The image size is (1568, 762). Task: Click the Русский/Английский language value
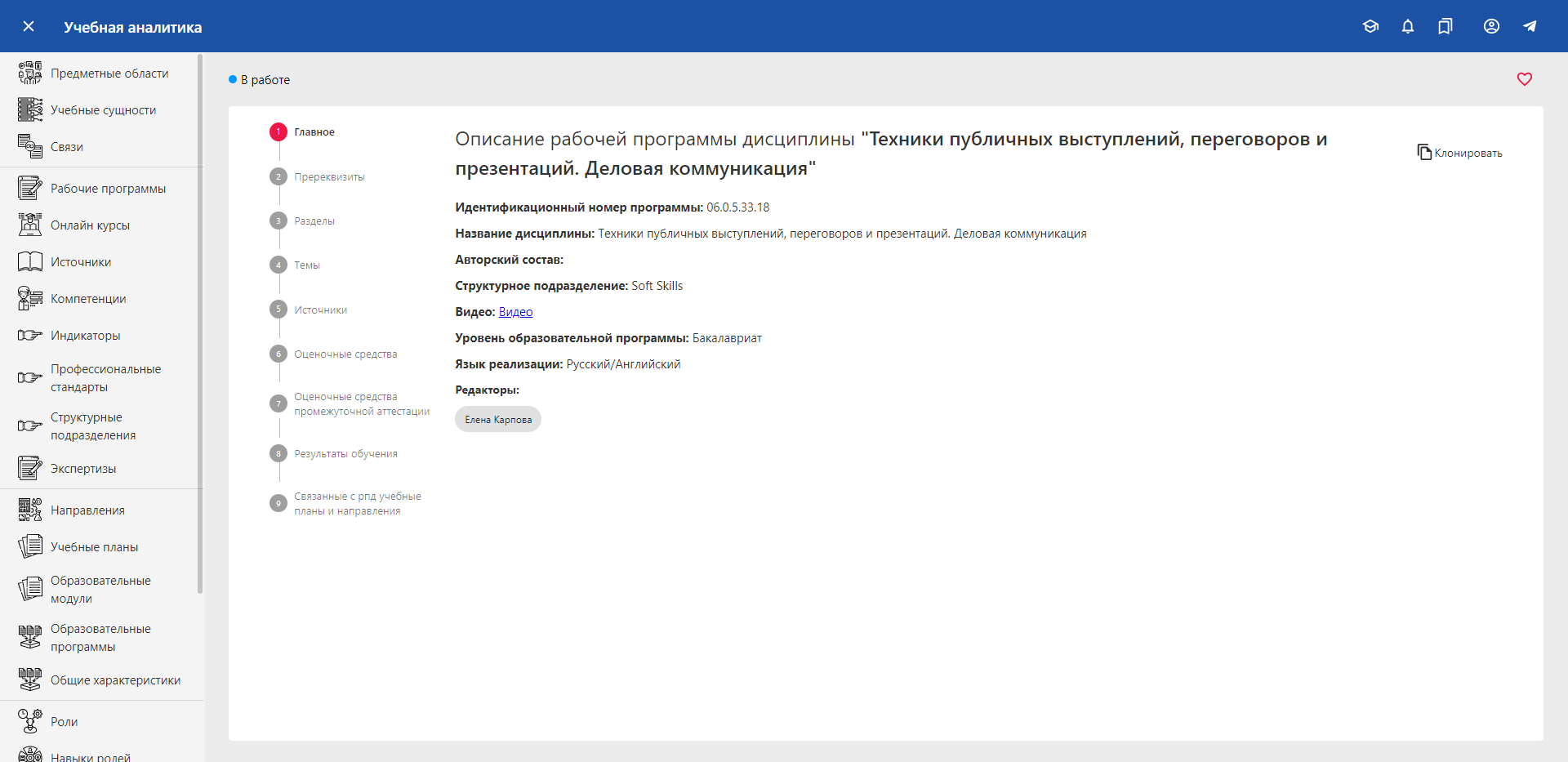[x=623, y=364]
